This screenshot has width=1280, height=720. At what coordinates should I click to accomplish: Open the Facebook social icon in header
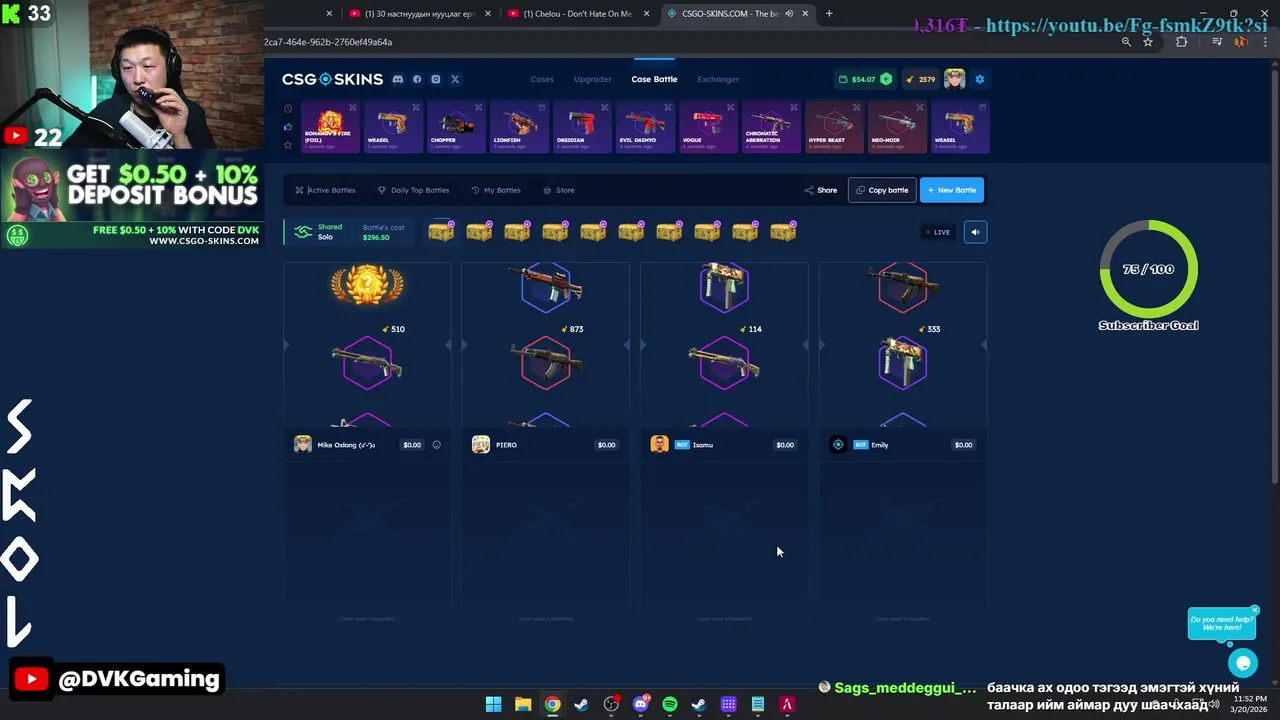[x=417, y=79]
